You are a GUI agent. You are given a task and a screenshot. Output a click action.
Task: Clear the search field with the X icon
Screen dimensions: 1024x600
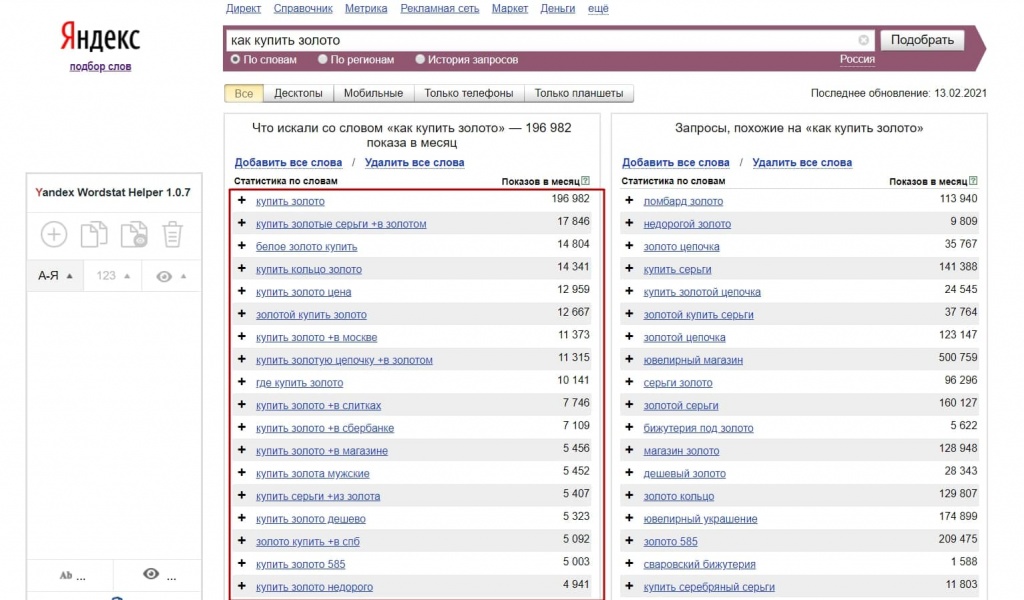tap(864, 41)
